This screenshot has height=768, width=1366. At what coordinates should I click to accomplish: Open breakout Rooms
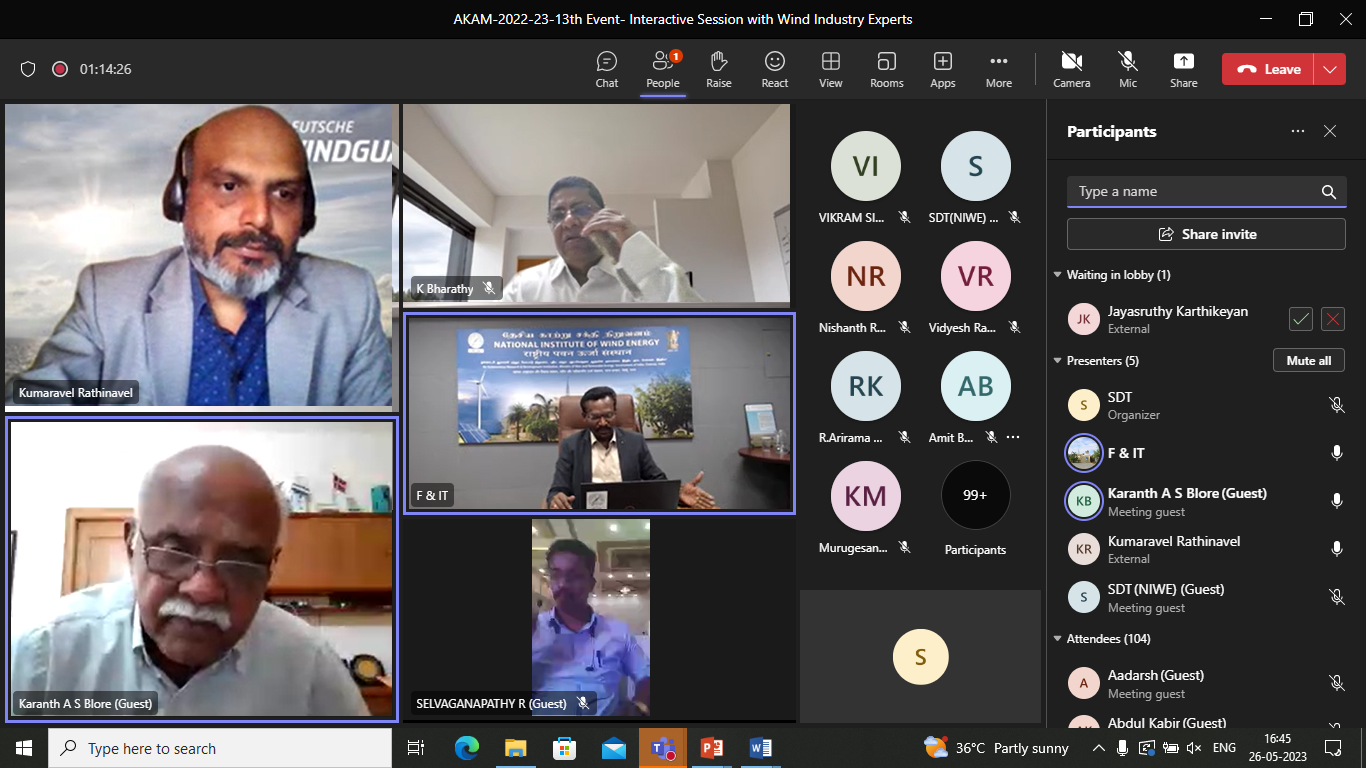[886, 70]
